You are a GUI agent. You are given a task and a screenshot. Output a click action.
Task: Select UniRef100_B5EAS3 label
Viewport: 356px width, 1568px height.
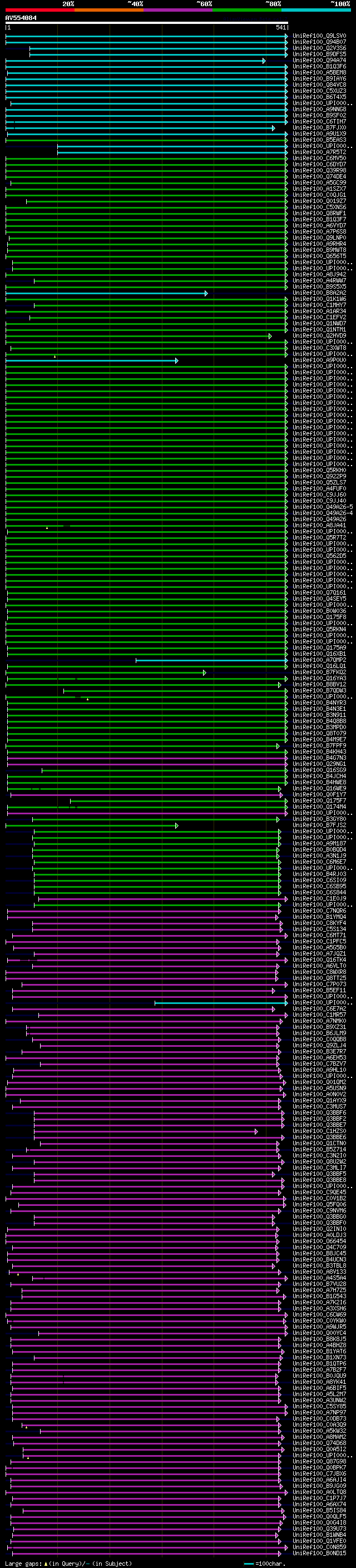tap(319, 140)
